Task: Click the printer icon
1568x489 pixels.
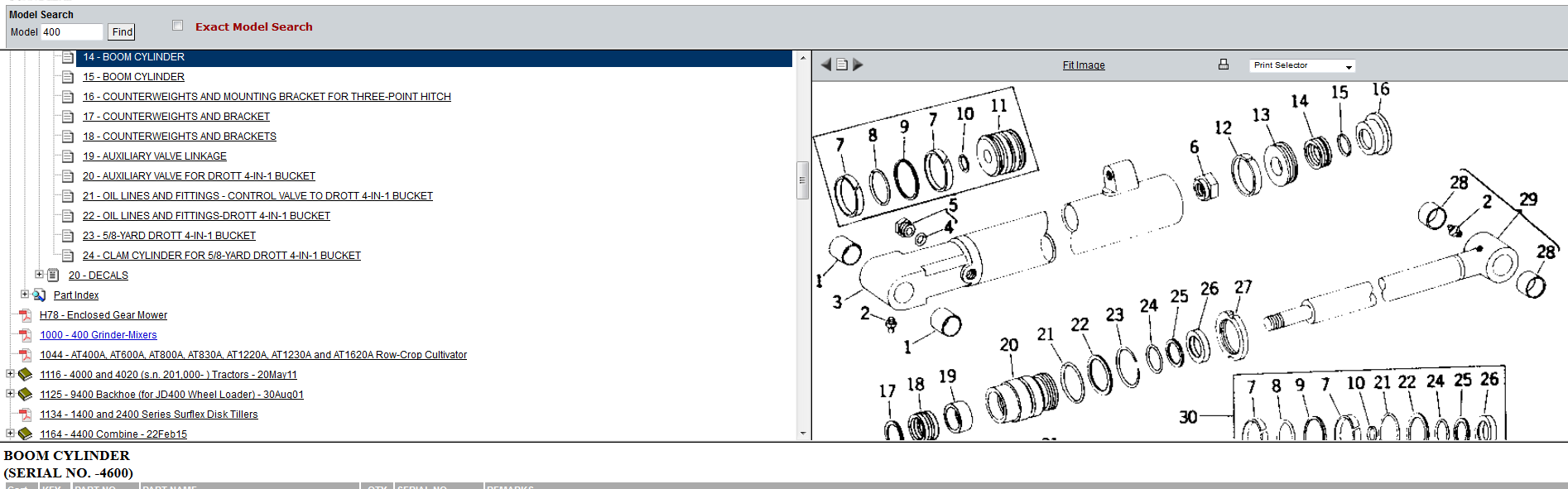Action: click(x=1223, y=65)
